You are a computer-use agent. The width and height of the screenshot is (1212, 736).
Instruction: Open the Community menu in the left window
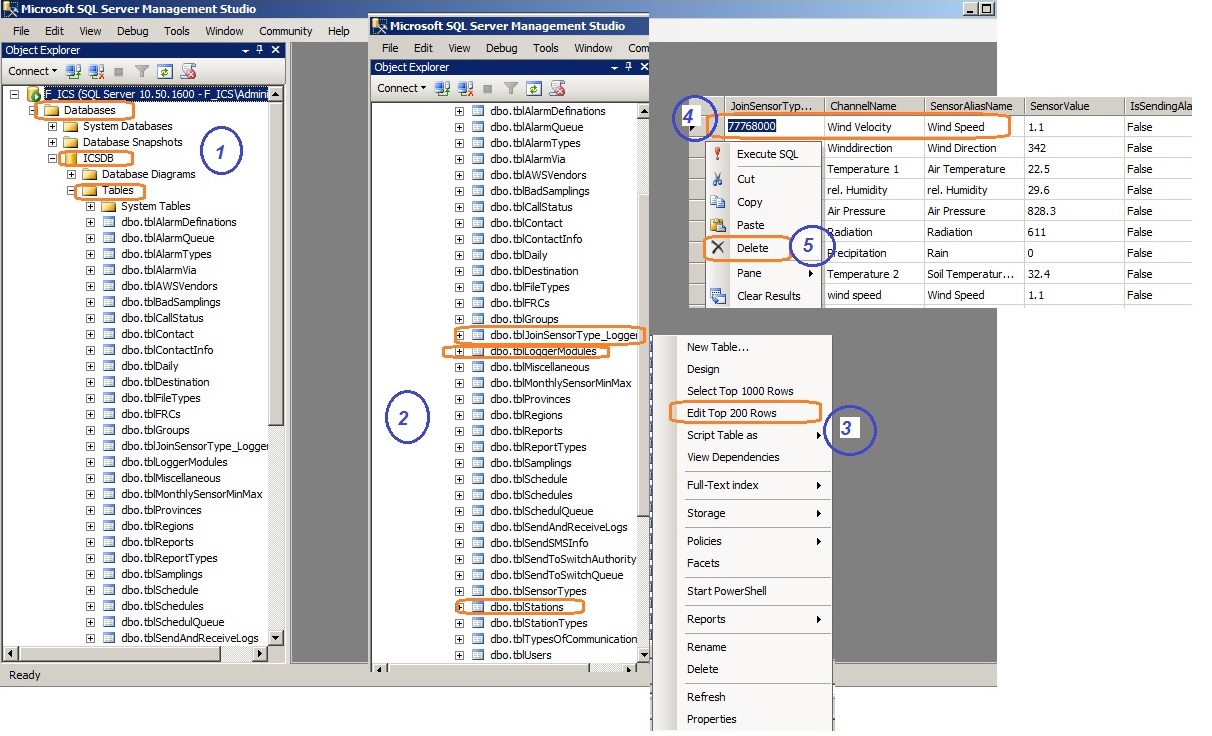click(285, 31)
